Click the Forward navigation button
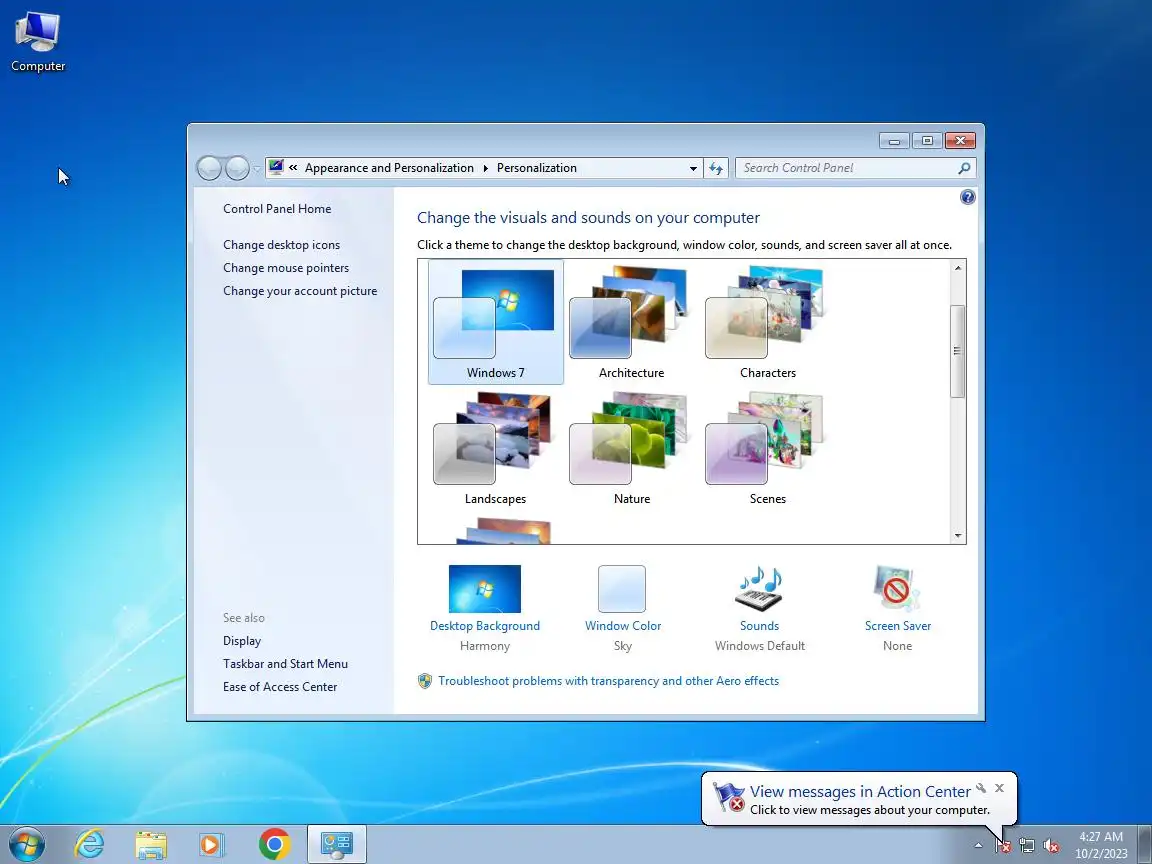The width and height of the screenshot is (1152, 864). point(237,168)
